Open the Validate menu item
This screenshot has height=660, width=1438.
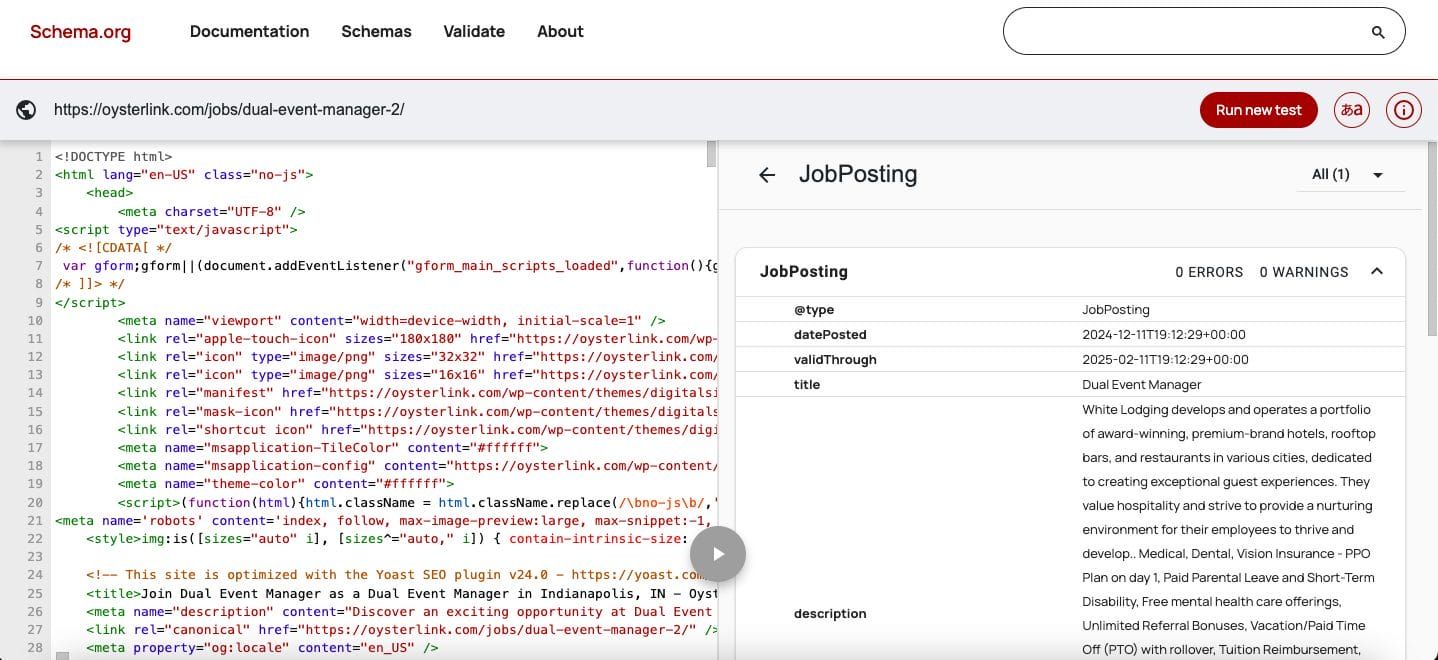tap(474, 32)
